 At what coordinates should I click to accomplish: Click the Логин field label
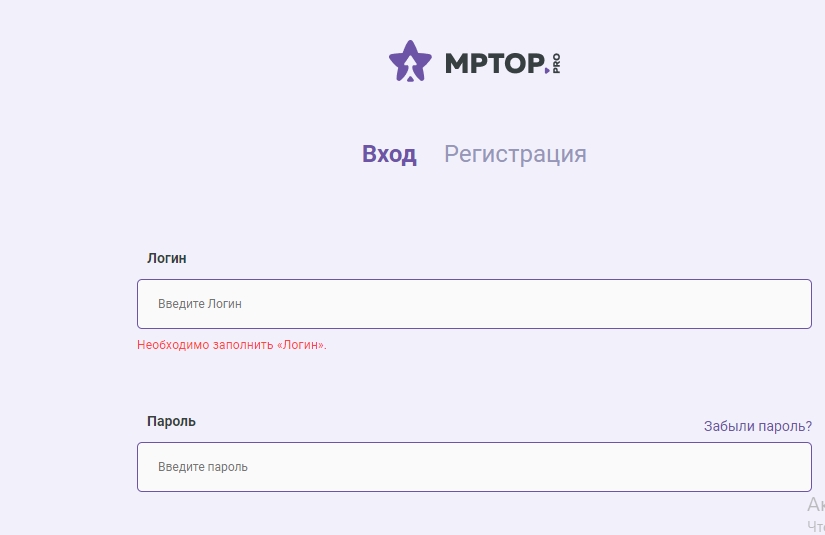click(x=167, y=258)
